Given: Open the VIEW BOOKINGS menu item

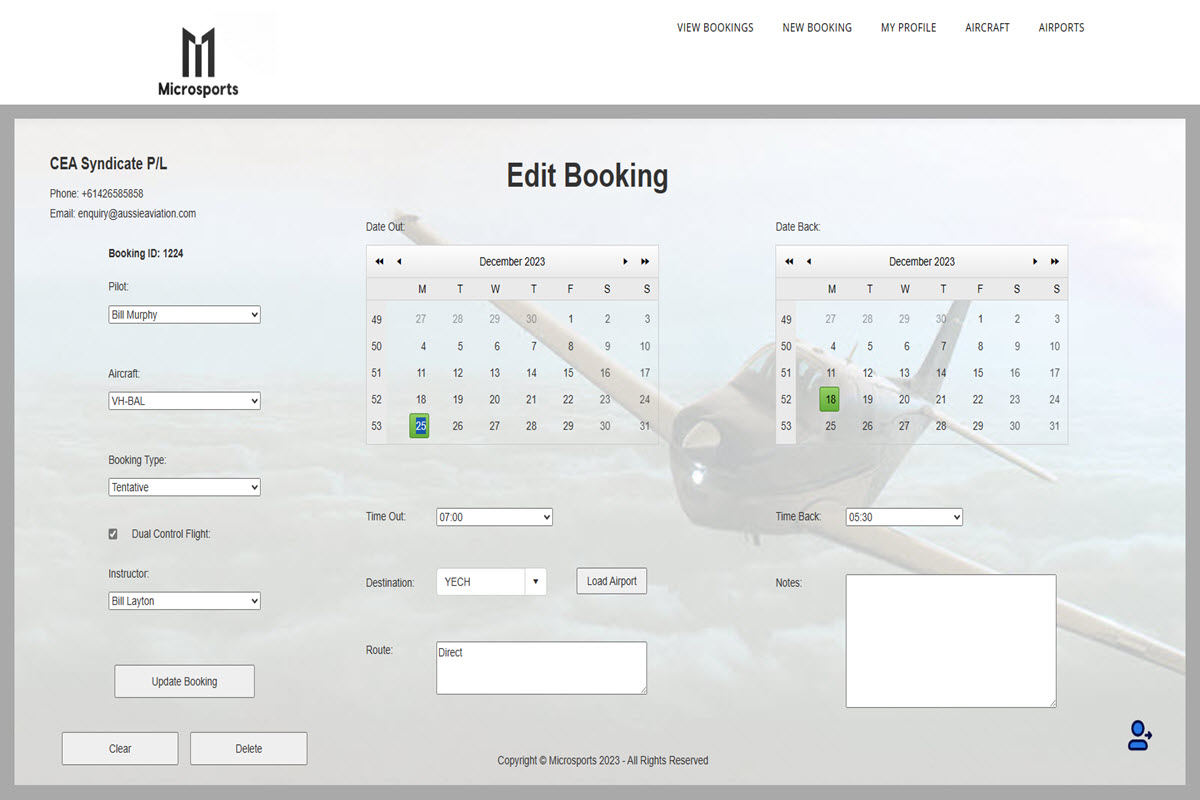Looking at the screenshot, I should coord(715,27).
